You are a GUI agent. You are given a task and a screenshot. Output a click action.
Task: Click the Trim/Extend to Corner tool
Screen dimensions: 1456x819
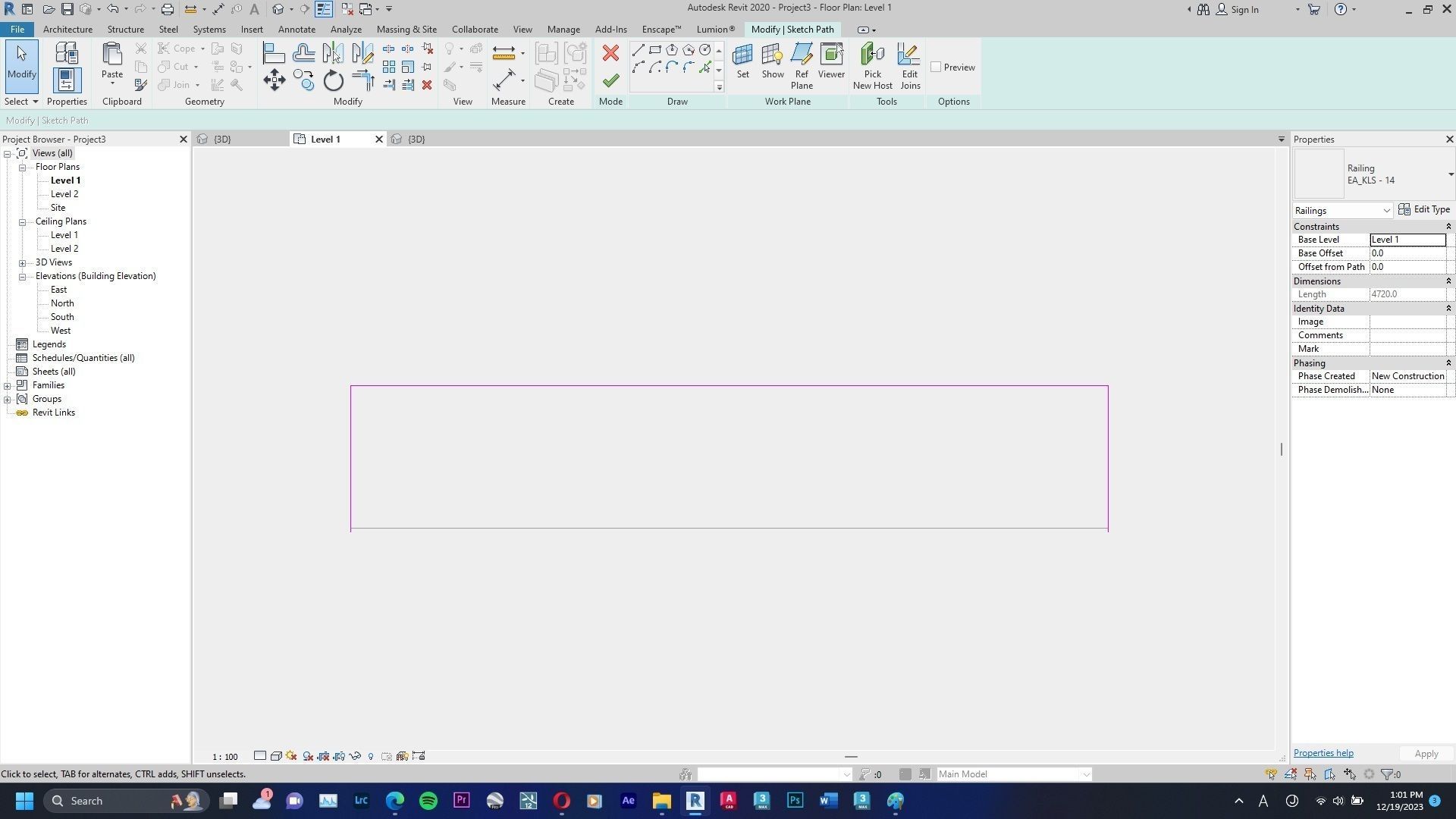pyautogui.click(x=363, y=80)
